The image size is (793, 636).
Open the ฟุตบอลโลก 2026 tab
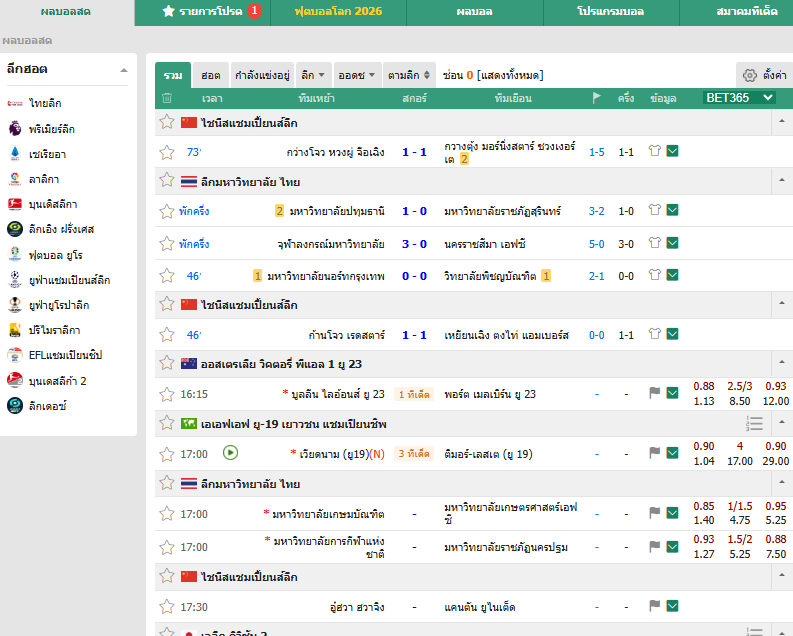338,12
